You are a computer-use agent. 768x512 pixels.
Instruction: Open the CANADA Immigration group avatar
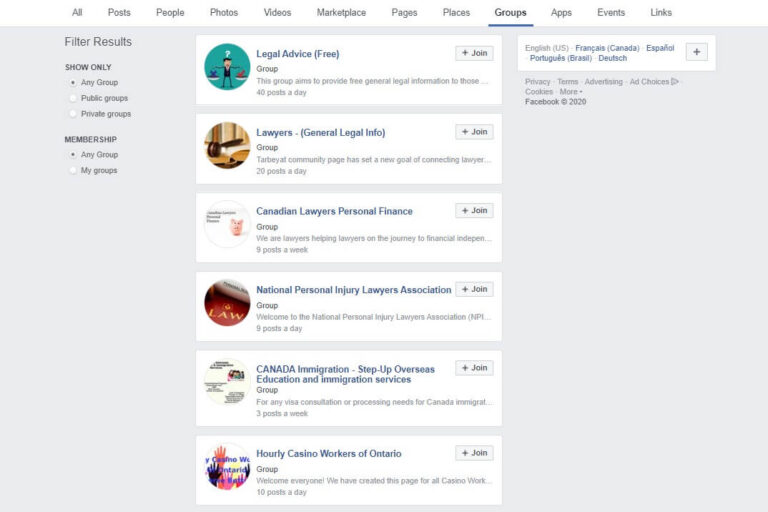pos(227,382)
